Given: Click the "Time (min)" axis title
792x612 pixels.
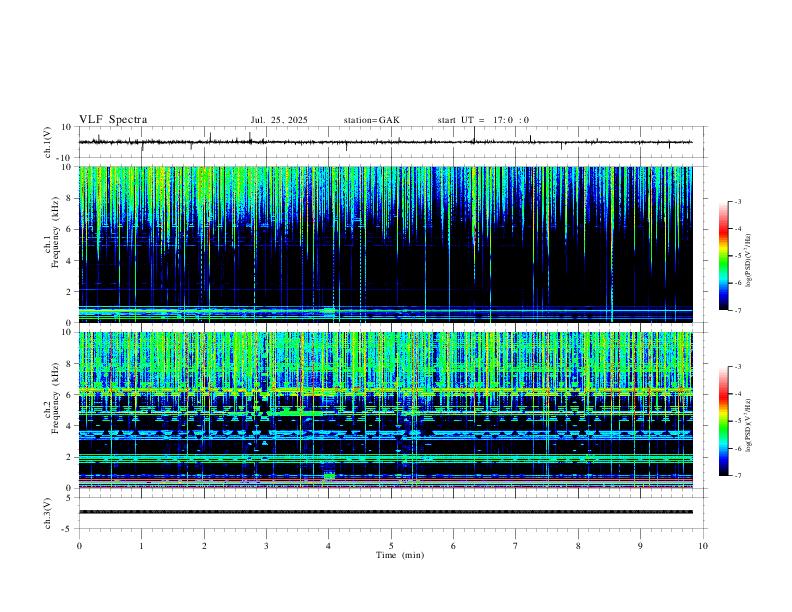Looking at the screenshot, I should [400, 555].
